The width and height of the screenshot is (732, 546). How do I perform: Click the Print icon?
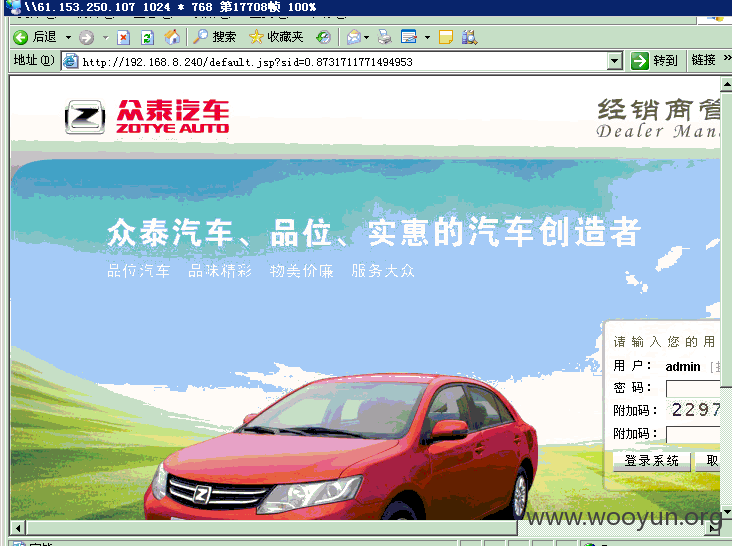[385, 37]
